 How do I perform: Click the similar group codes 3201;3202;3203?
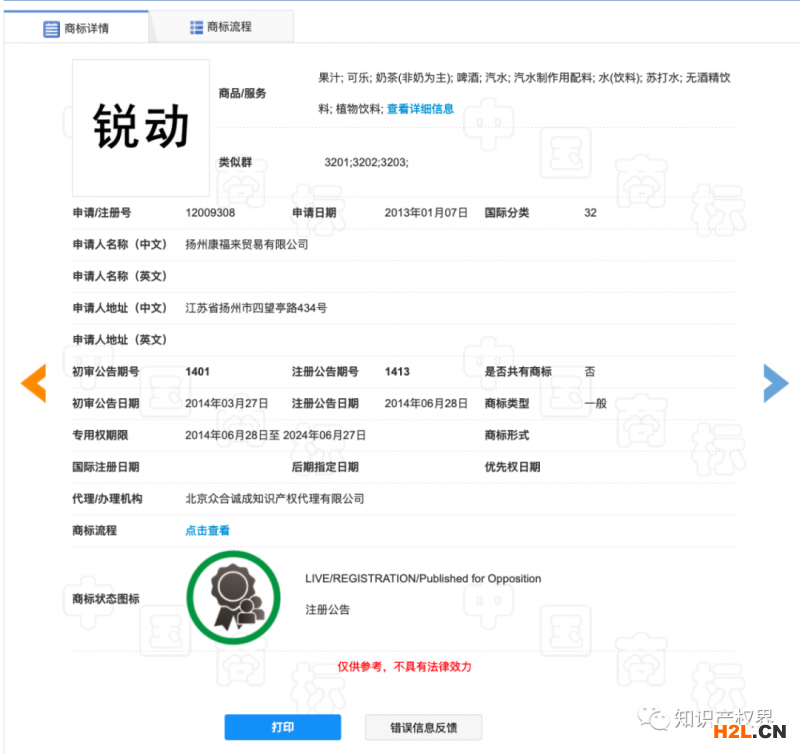(366, 162)
